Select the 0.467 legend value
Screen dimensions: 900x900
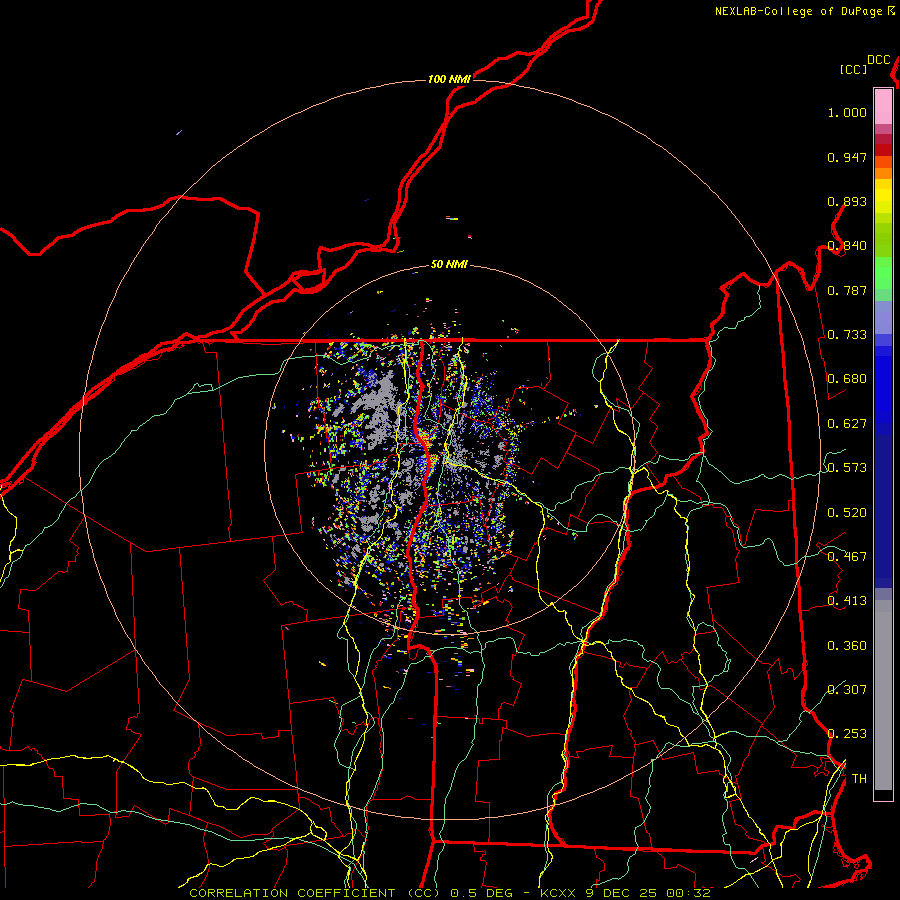coord(847,557)
